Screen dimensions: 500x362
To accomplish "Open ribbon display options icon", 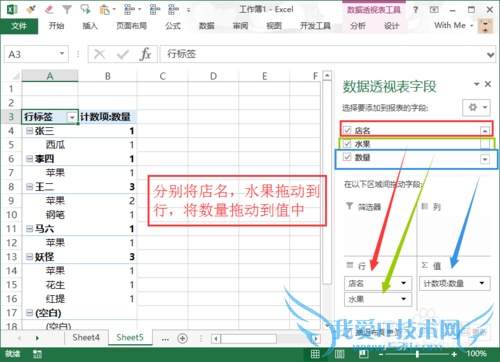I will click(434, 10).
